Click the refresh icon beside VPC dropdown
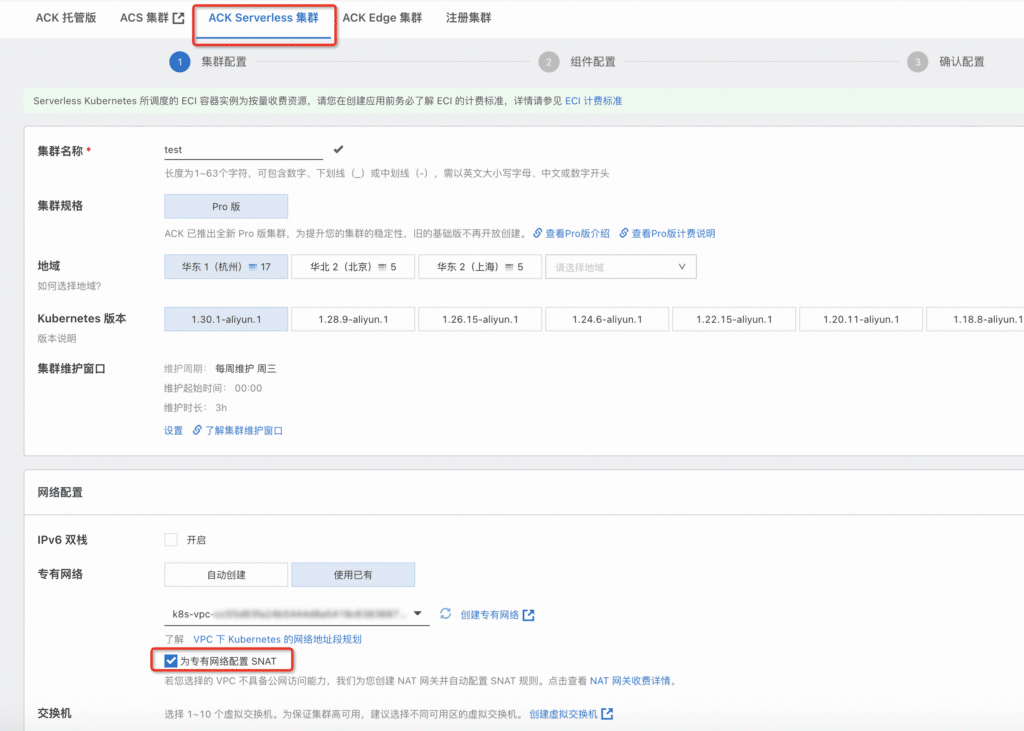 (445, 613)
